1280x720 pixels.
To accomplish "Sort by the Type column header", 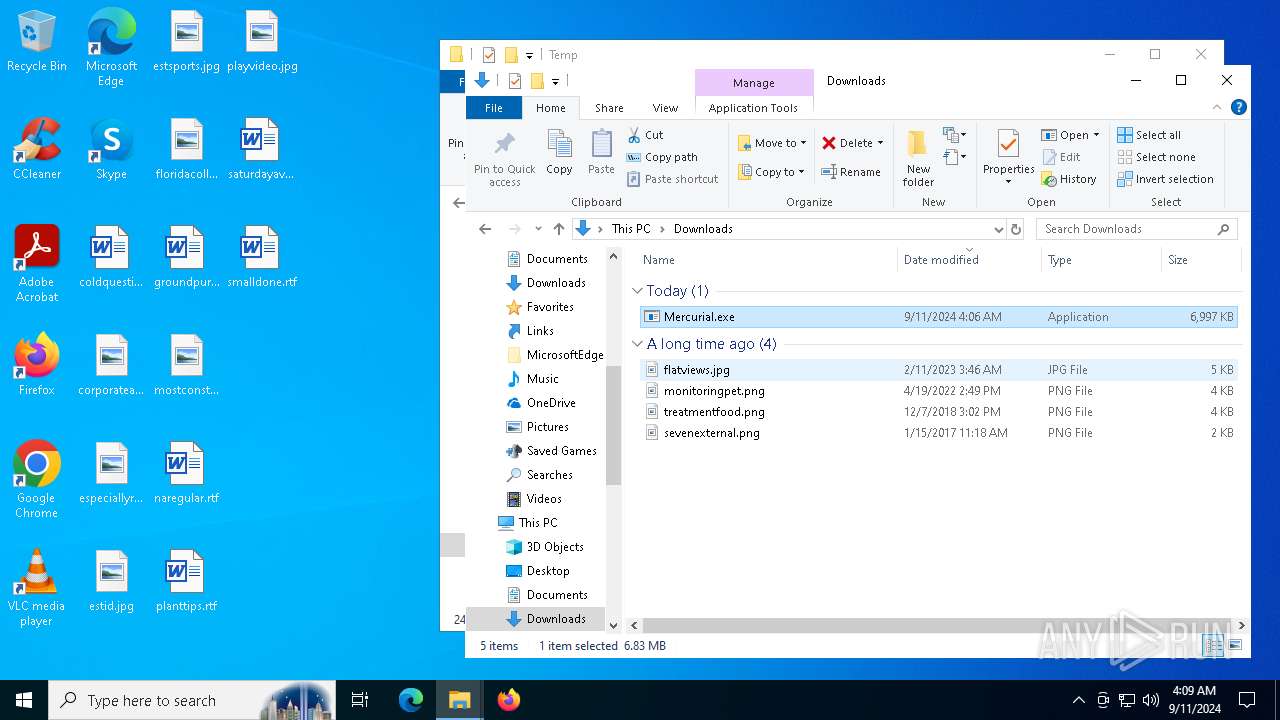I will click(x=1101, y=260).
